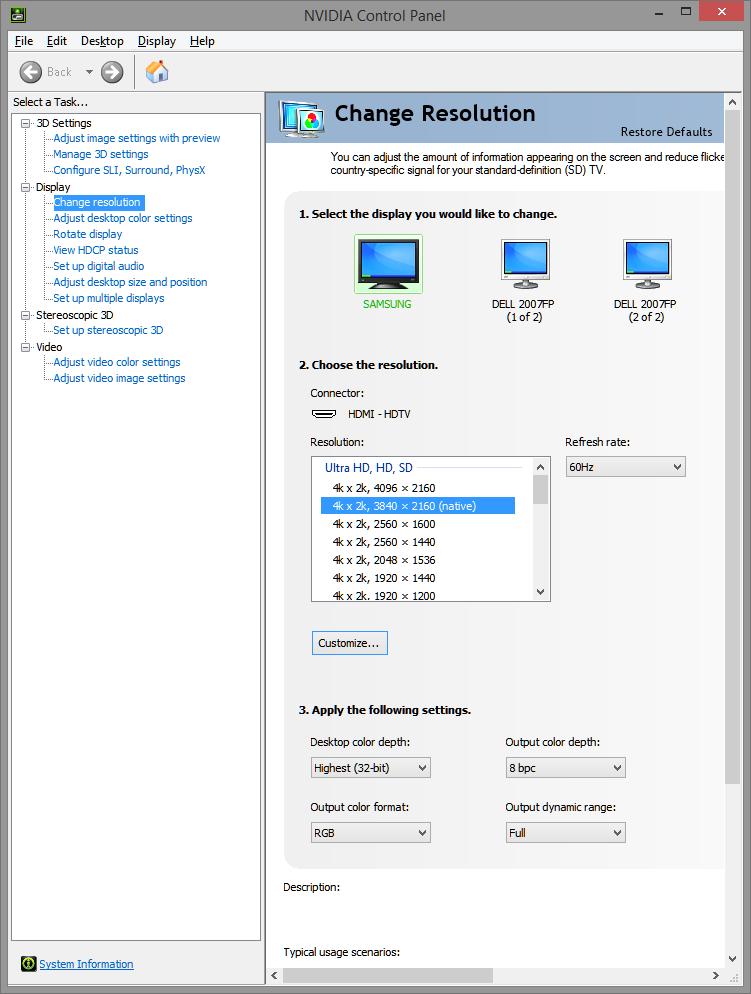Open the Desktop menu
Viewport: 751px width, 994px height.
click(x=102, y=41)
